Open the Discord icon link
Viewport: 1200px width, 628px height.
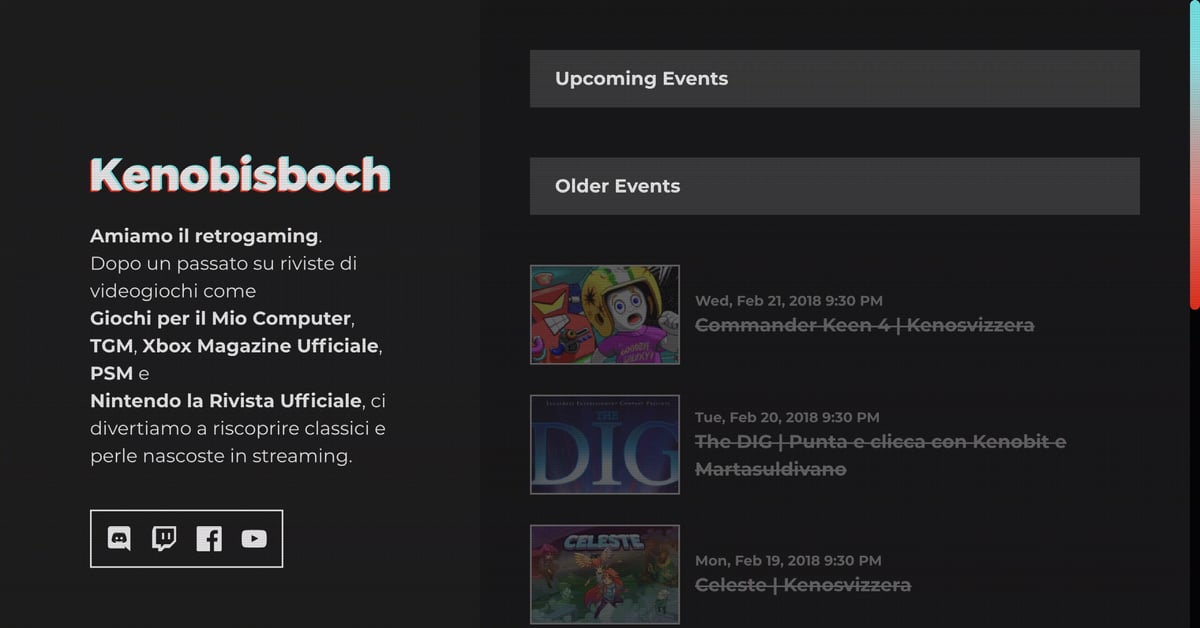click(x=119, y=539)
